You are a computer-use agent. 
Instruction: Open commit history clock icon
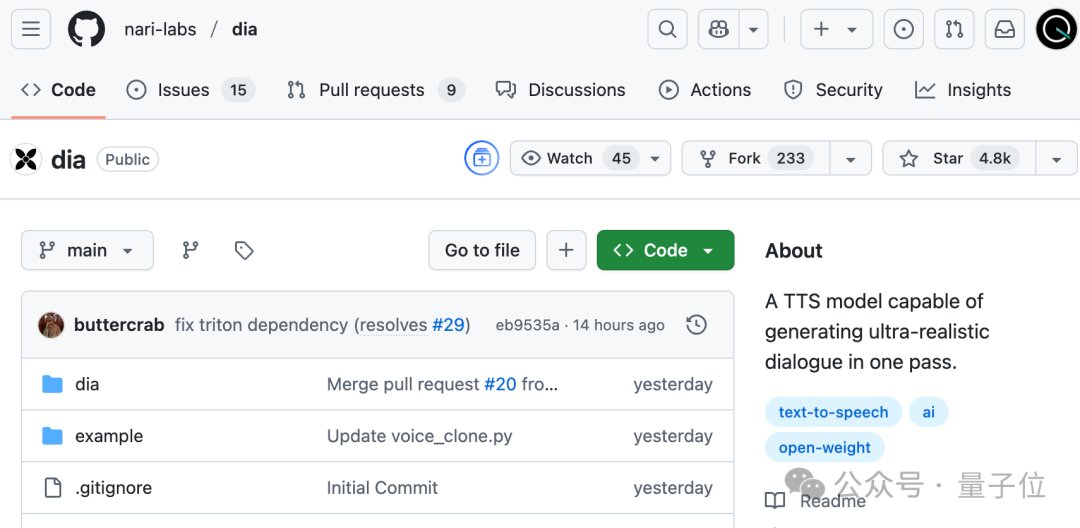click(x=697, y=325)
